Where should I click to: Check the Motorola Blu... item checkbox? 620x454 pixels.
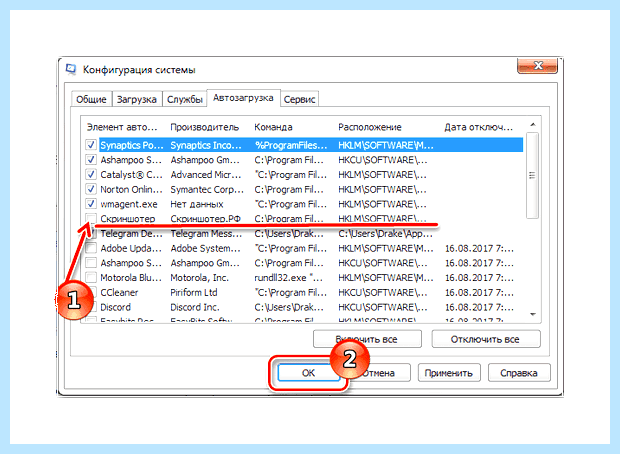click(91, 278)
